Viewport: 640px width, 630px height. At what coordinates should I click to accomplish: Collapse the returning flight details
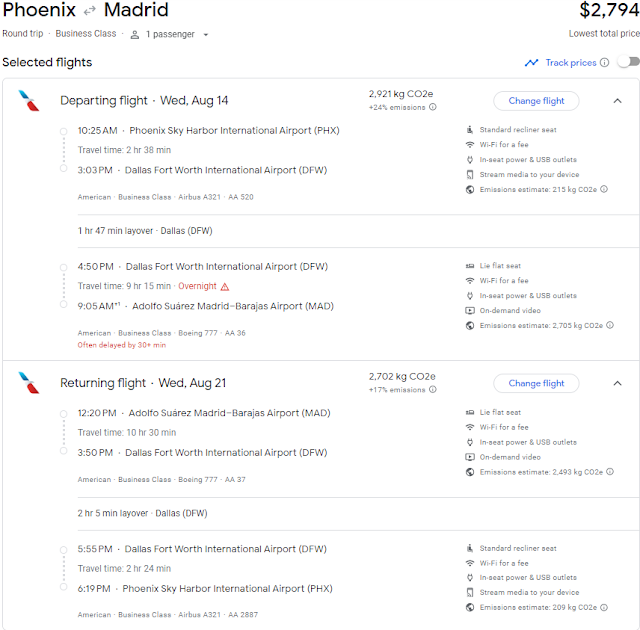pos(616,383)
